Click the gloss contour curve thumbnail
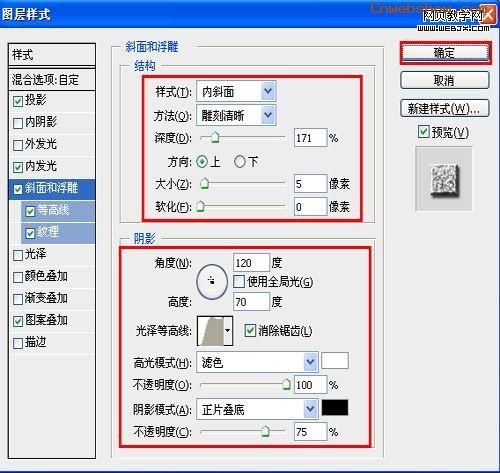This screenshot has width=500, height=473. pyautogui.click(x=210, y=331)
